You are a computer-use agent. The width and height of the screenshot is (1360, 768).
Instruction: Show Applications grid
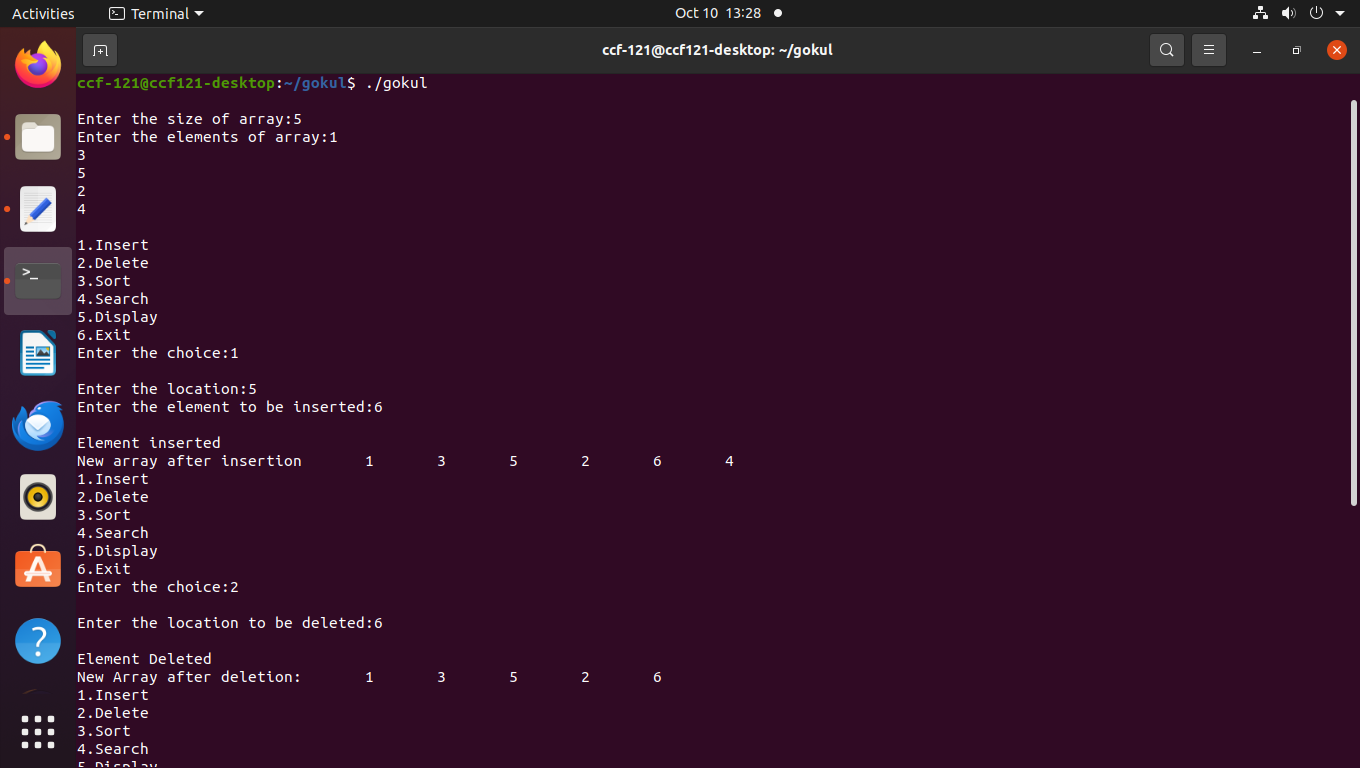pos(38,732)
